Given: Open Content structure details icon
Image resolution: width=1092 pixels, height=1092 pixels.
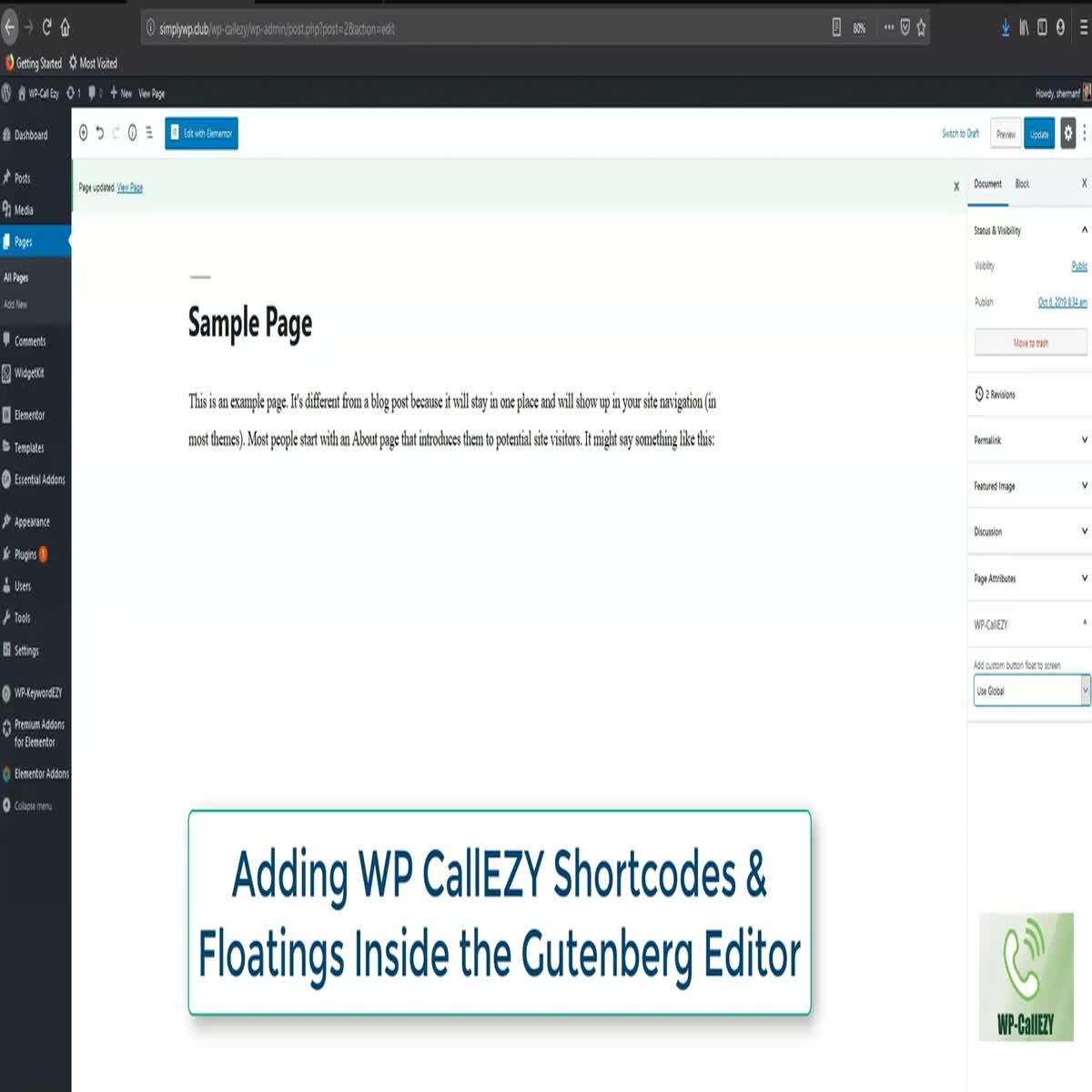Looking at the screenshot, I should pyautogui.click(x=134, y=133).
